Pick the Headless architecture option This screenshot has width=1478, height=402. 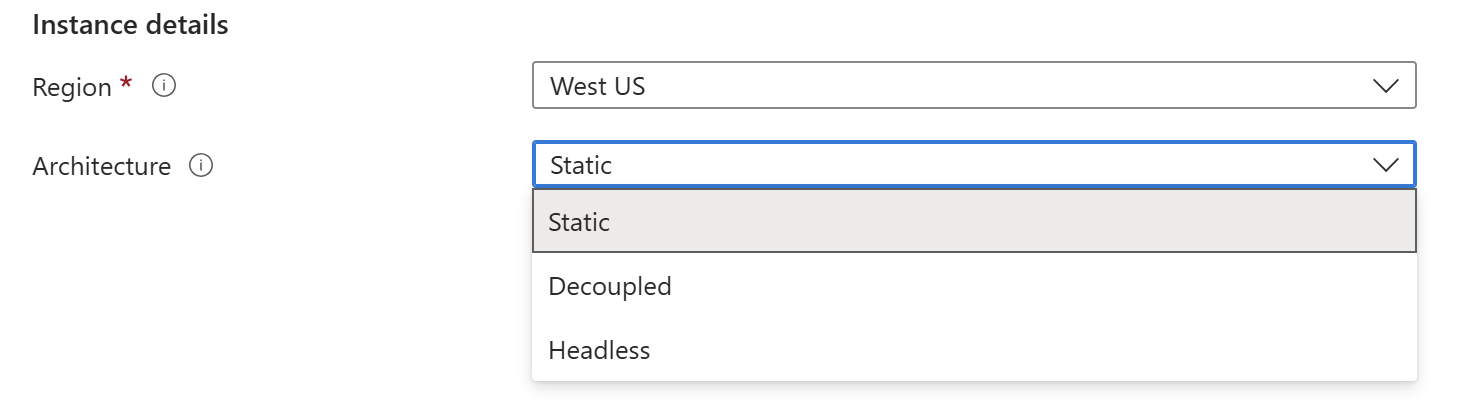pyautogui.click(x=974, y=350)
